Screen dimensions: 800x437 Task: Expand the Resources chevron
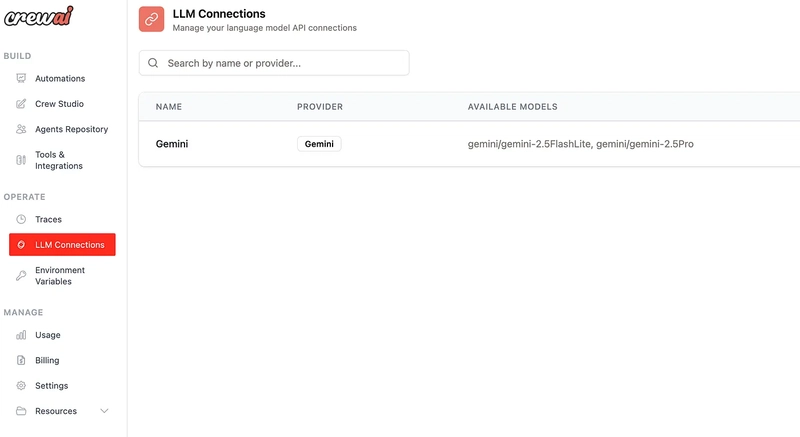[104, 411]
